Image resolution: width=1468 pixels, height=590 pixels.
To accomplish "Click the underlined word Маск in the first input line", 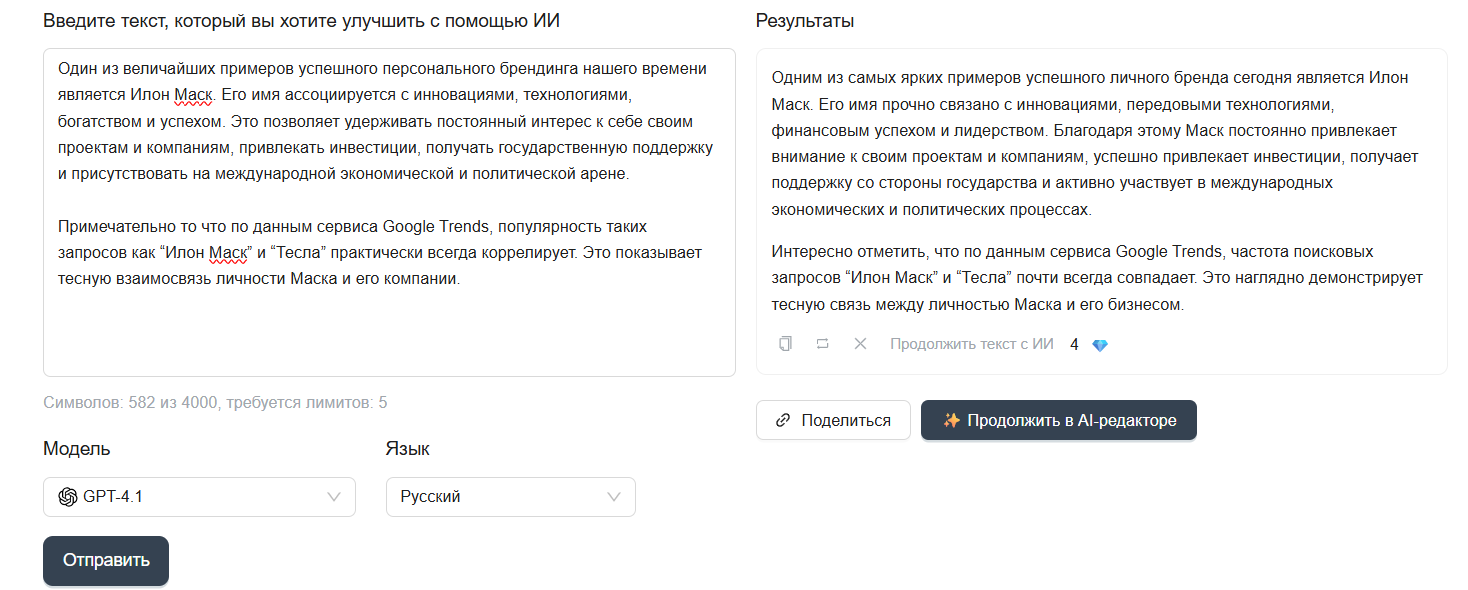I will [x=194, y=96].
